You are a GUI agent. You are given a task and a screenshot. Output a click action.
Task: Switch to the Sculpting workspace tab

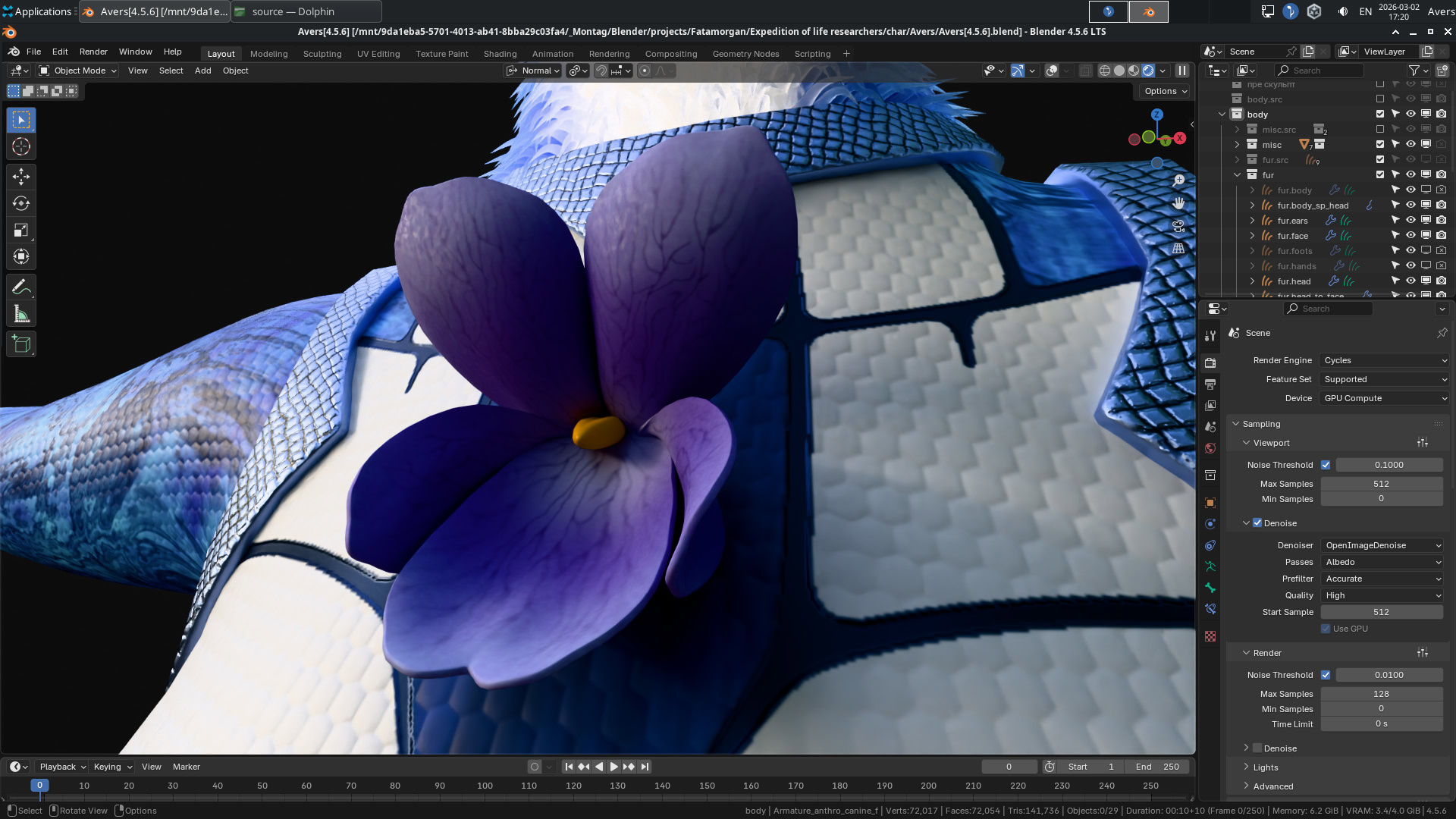click(x=322, y=54)
